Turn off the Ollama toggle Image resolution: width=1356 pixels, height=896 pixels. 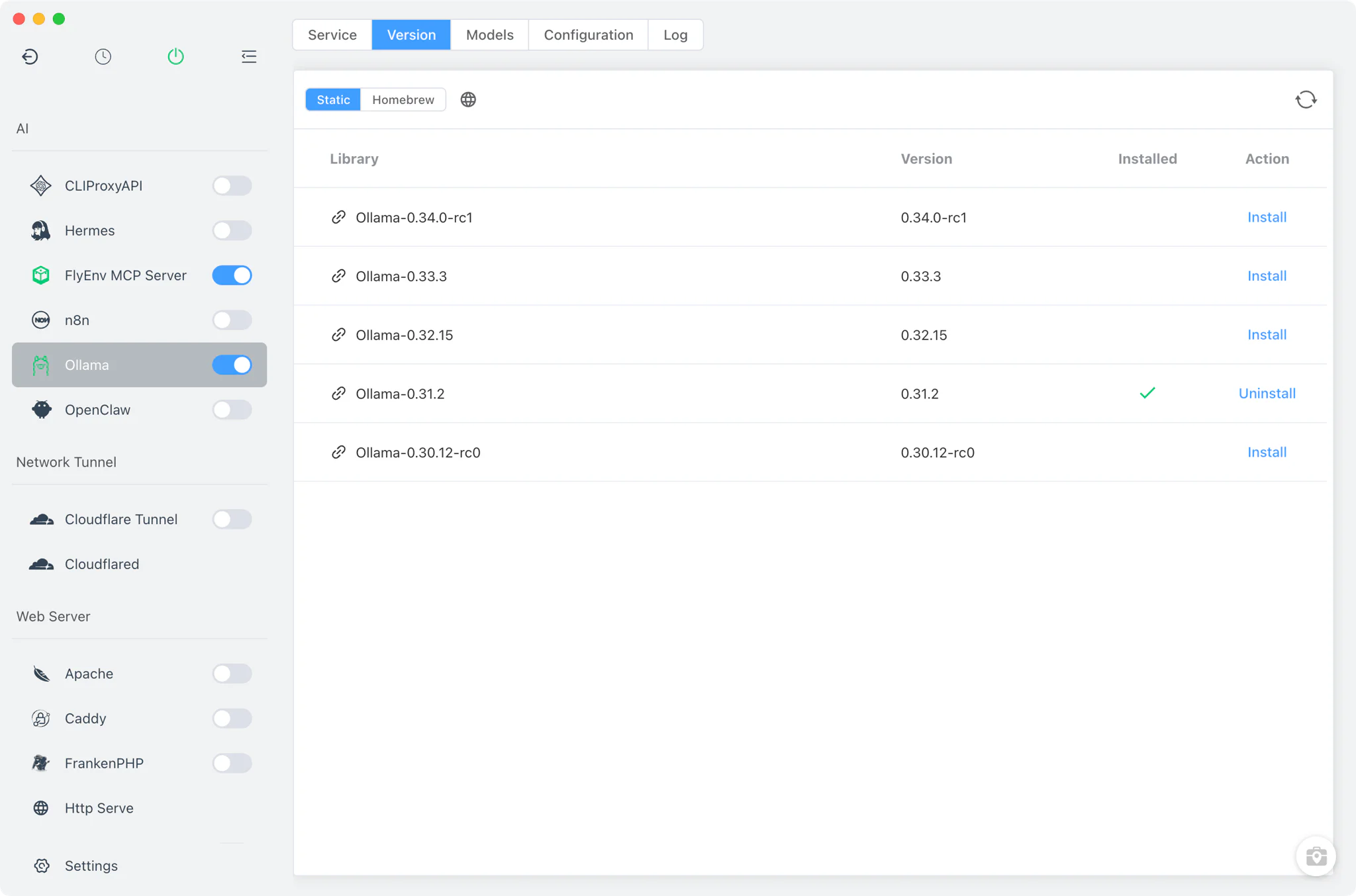232,365
